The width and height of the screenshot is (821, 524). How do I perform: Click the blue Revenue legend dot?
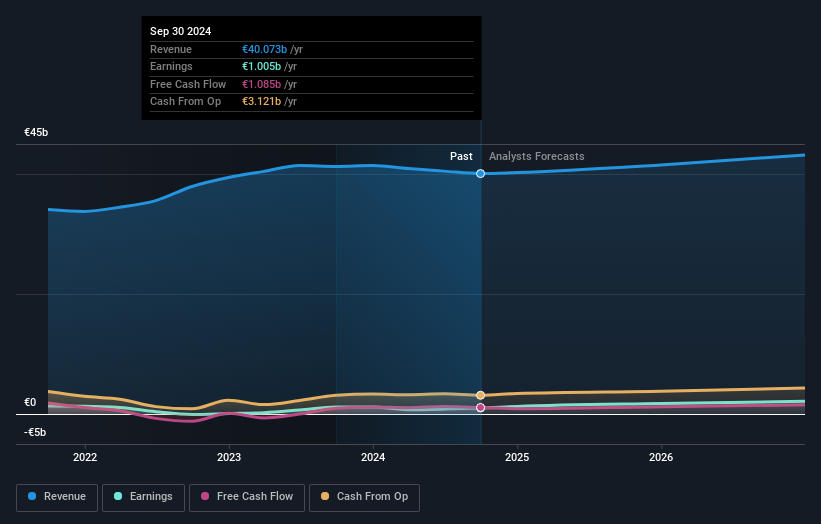click(32, 496)
